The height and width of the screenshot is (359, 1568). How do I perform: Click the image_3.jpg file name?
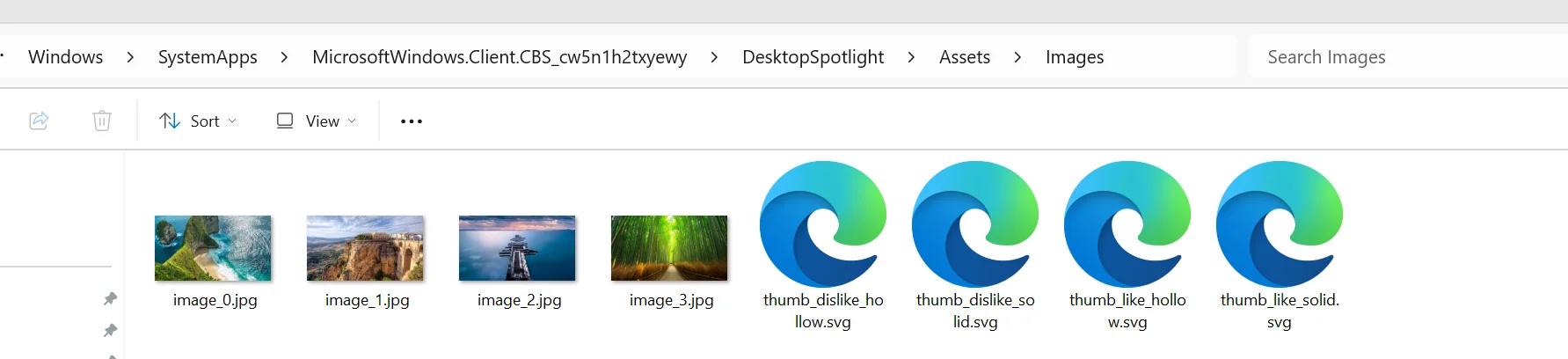tap(672, 300)
